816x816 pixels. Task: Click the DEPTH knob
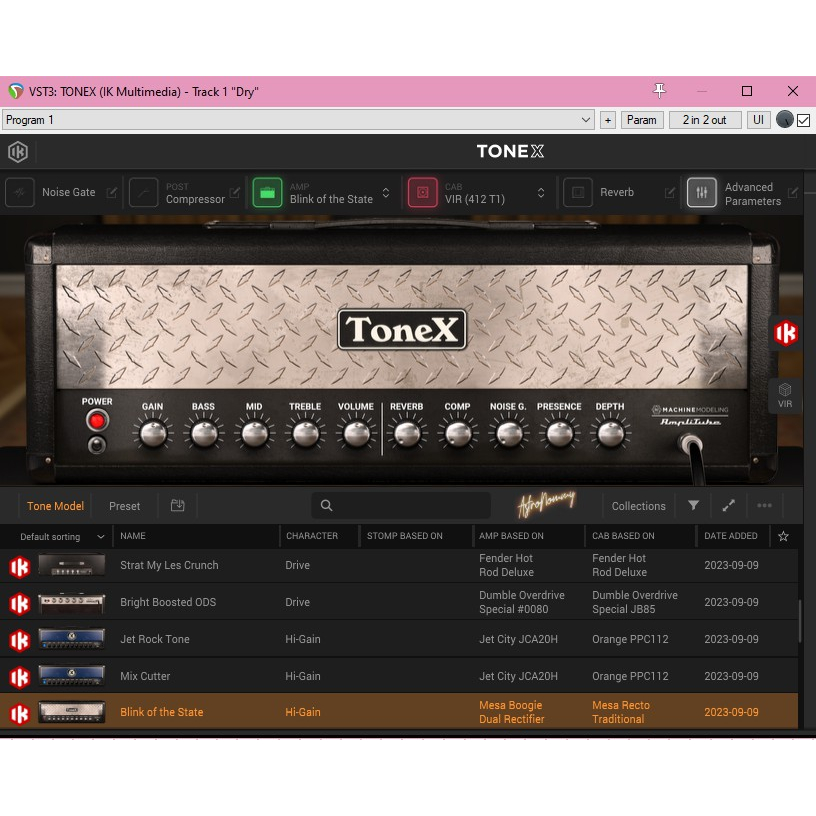[x=610, y=434]
